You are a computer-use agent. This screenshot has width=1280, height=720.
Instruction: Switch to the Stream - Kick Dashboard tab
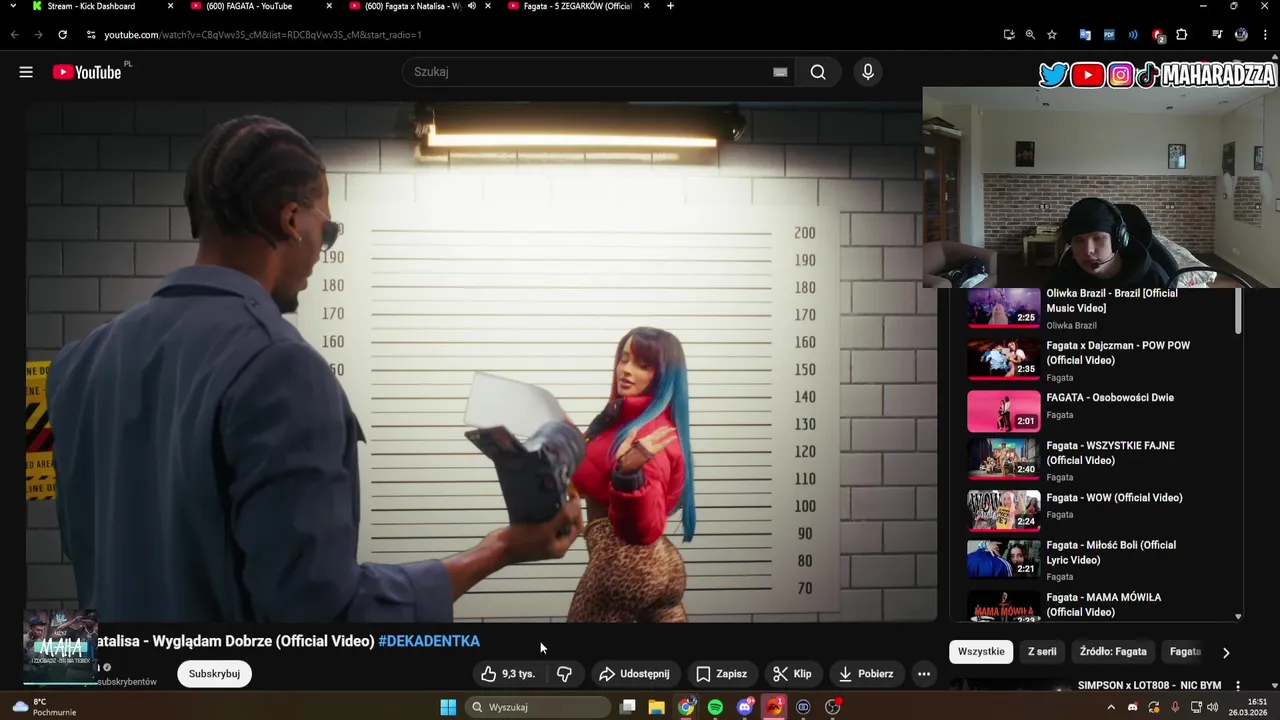(90, 6)
